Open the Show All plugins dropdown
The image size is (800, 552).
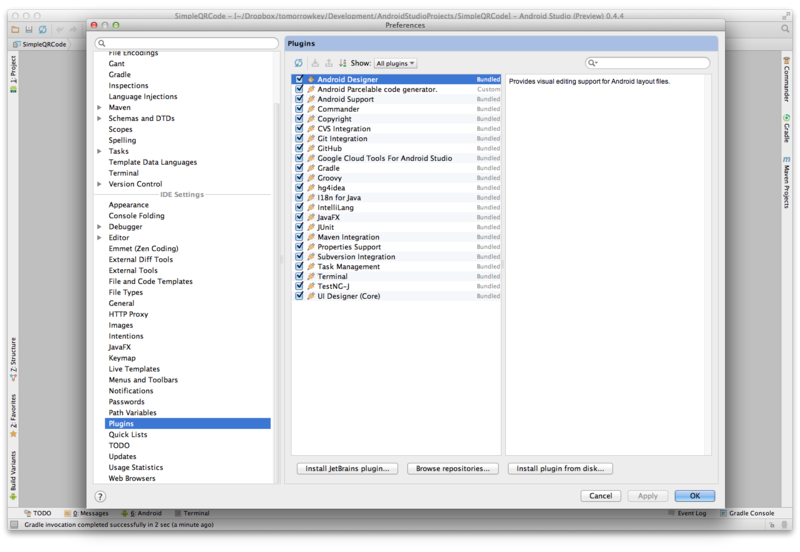395,63
